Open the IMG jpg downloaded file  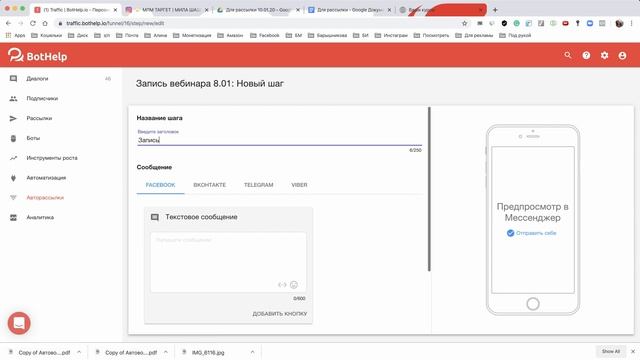pyautogui.click(x=208, y=352)
